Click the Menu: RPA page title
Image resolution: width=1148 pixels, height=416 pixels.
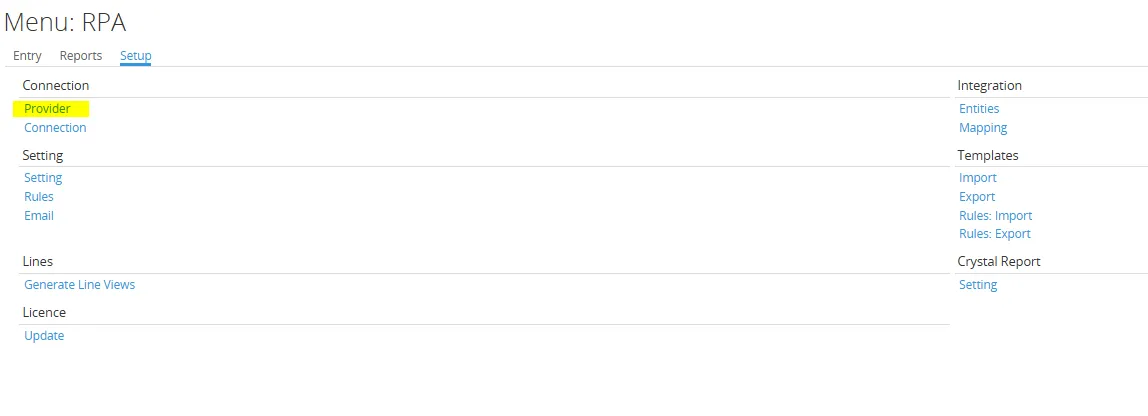[66, 22]
